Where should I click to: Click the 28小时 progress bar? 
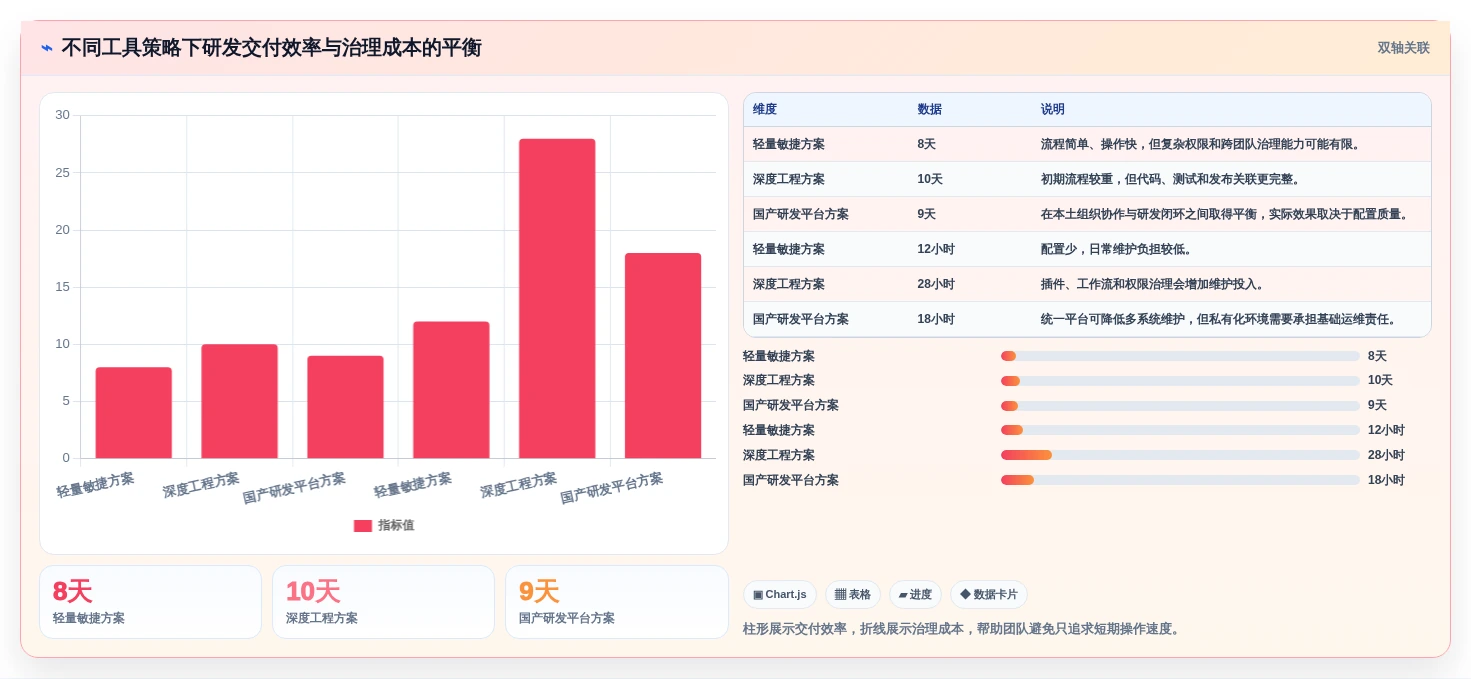pyautogui.click(x=1180, y=455)
